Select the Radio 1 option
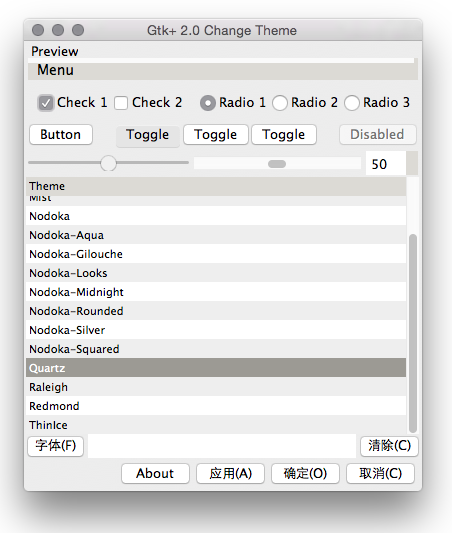Viewport: 452px width, 533px height. coord(208,103)
